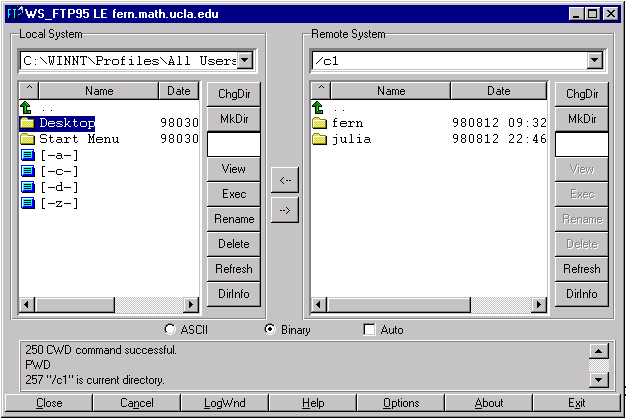Click the right arrow transfer-to-remote button
The width and height of the screenshot is (626, 420).
point(285,212)
